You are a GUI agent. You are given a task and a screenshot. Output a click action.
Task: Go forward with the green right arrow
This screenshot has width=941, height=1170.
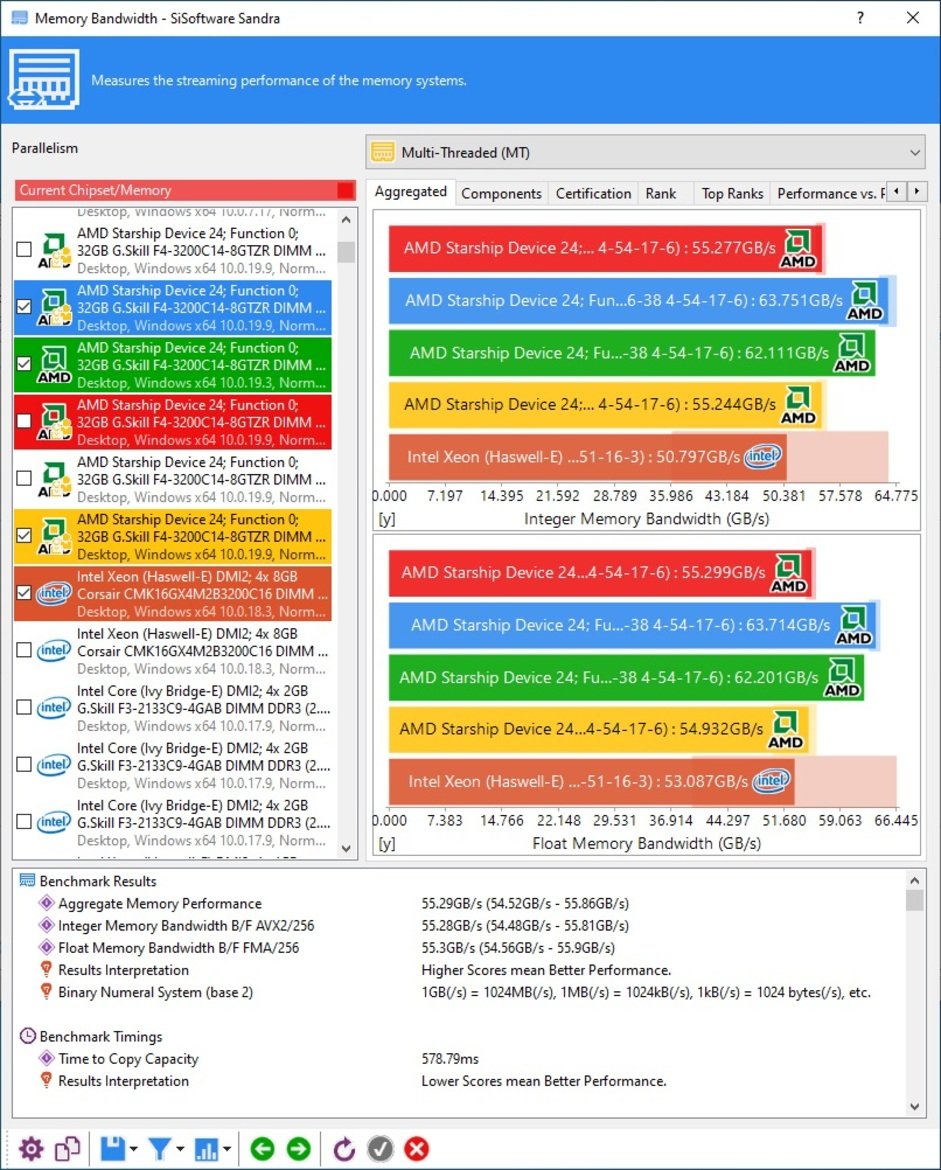click(x=298, y=1148)
